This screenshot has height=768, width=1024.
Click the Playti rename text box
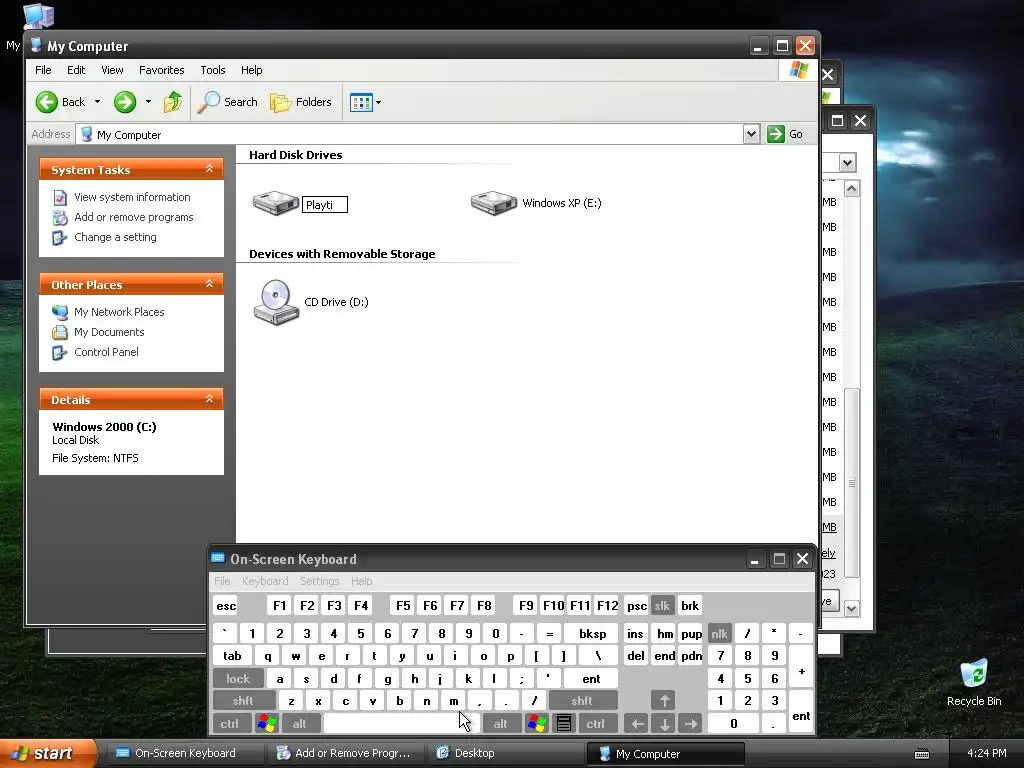tap(325, 204)
